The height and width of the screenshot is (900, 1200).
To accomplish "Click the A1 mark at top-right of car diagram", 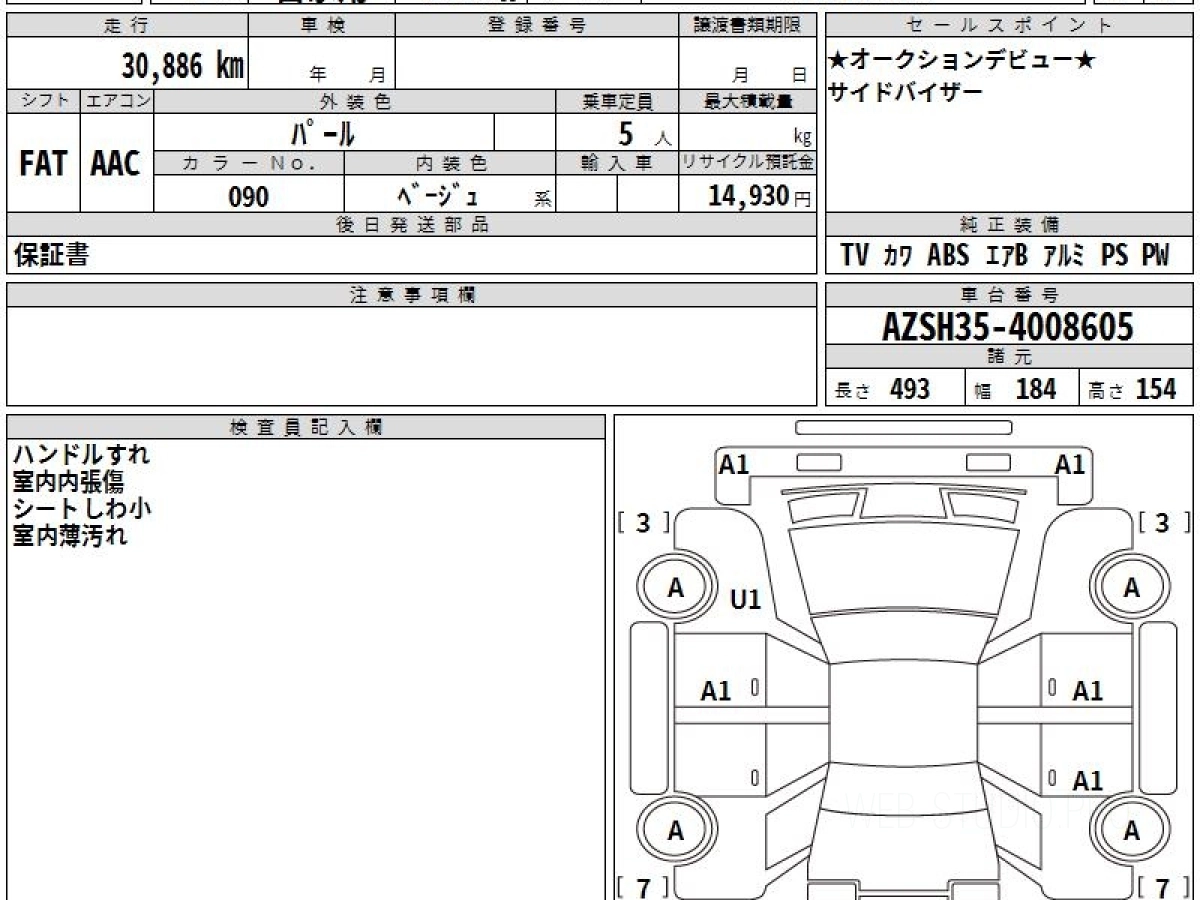I will 1070,464.
